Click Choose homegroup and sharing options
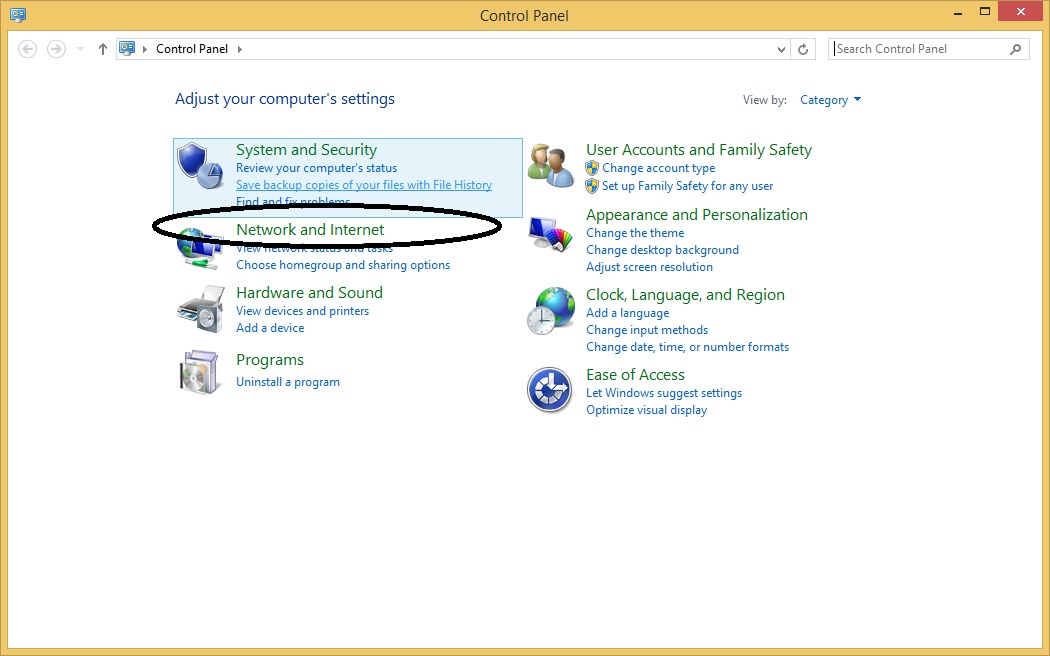Image resolution: width=1050 pixels, height=656 pixels. [x=343, y=265]
